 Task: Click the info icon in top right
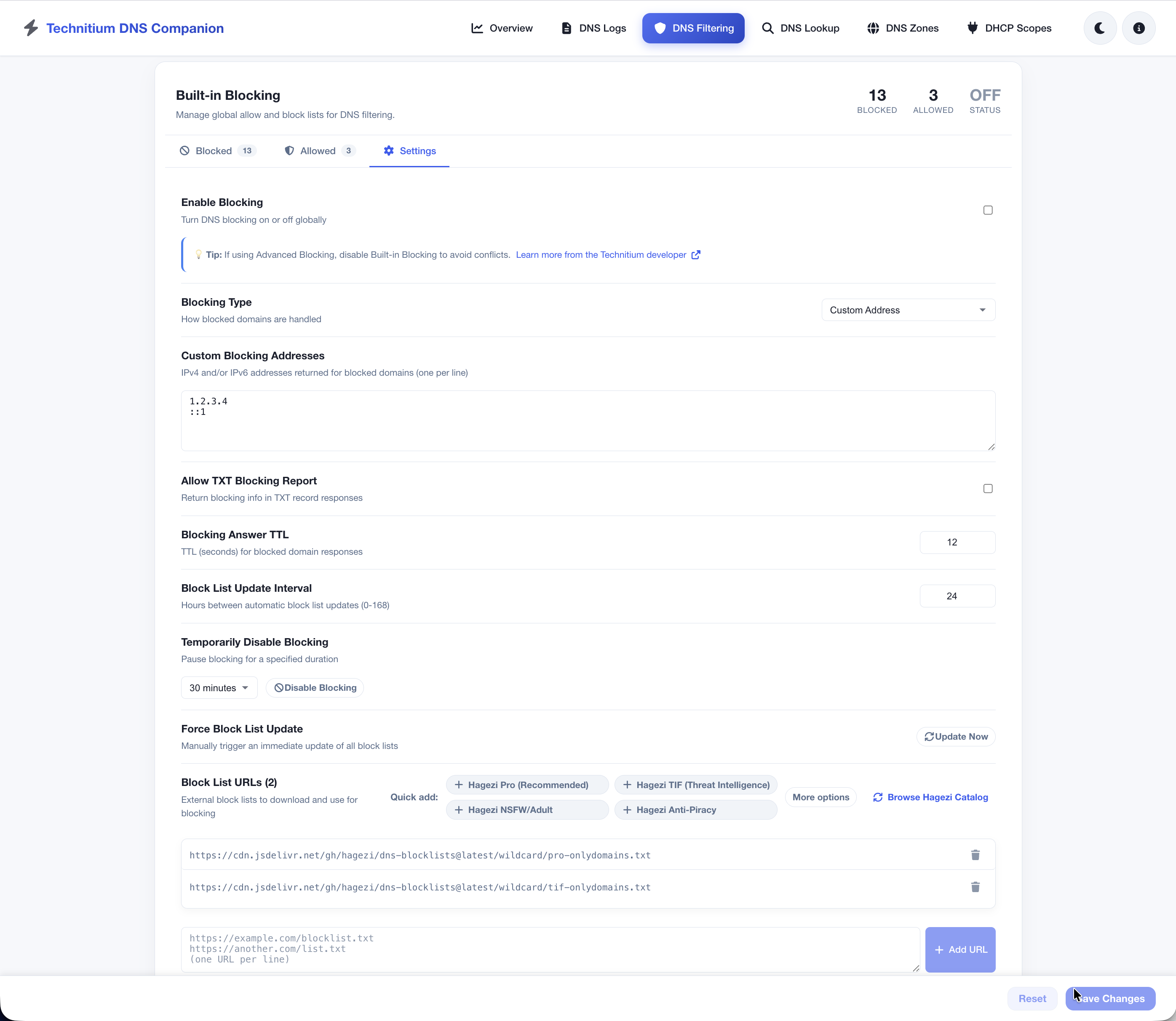click(x=1139, y=28)
